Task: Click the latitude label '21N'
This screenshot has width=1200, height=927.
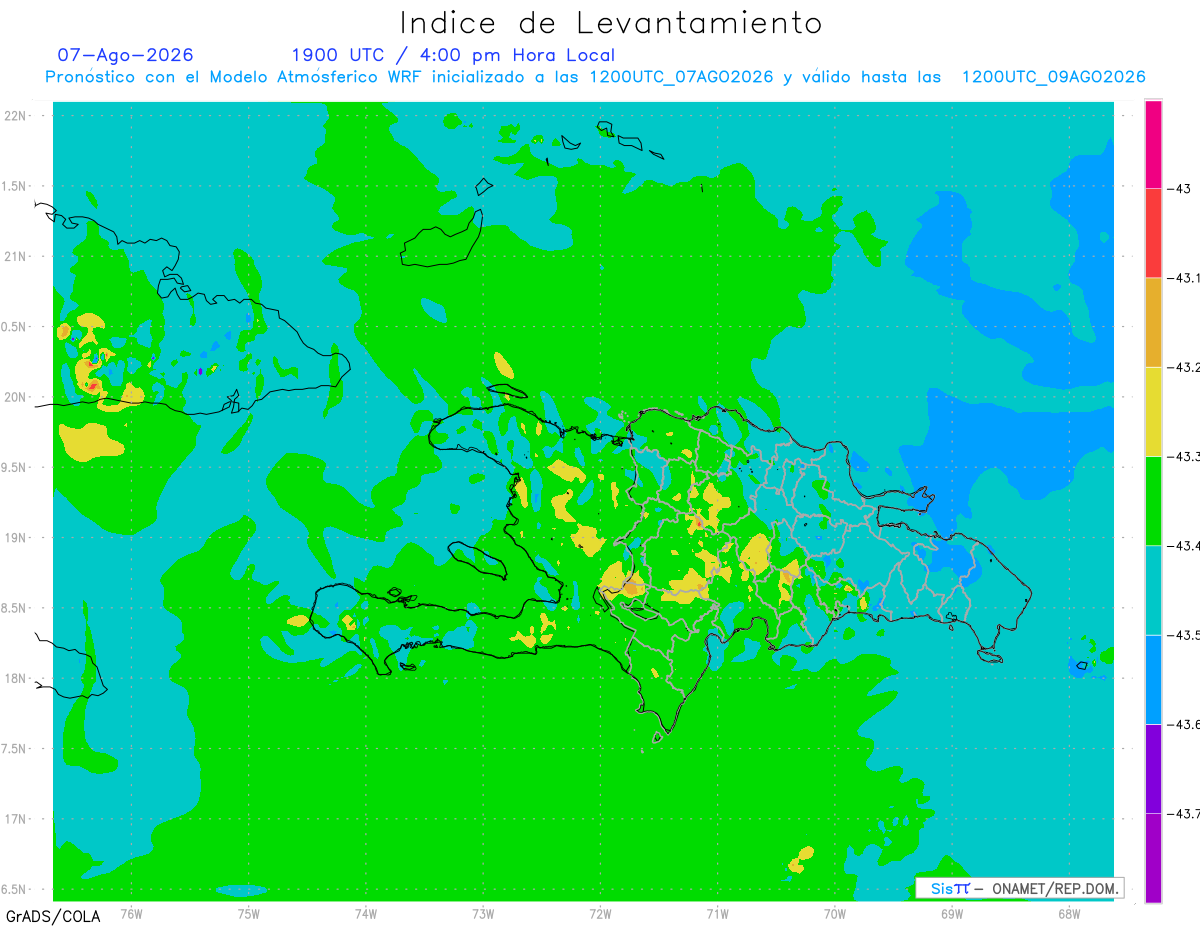Action: pyautogui.click(x=15, y=256)
